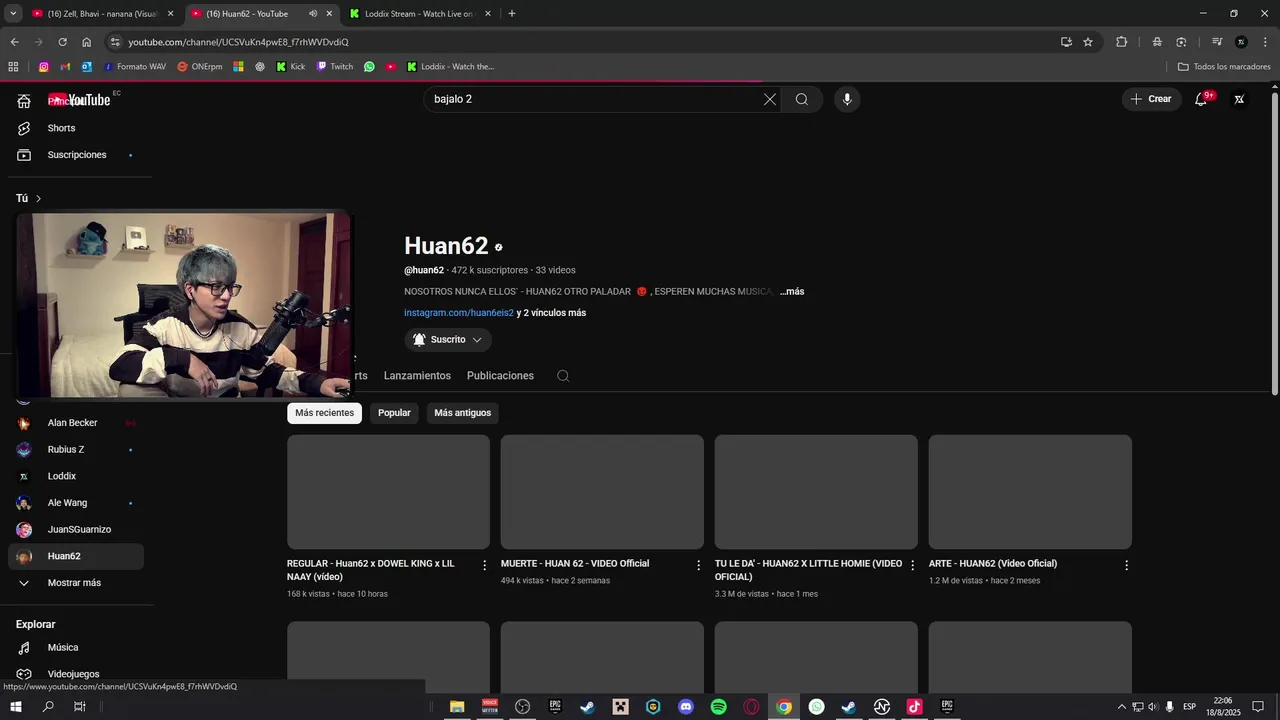This screenshot has height=720, width=1280.
Task: Open Suscripciones in the sidebar
Action: [x=76, y=155]
